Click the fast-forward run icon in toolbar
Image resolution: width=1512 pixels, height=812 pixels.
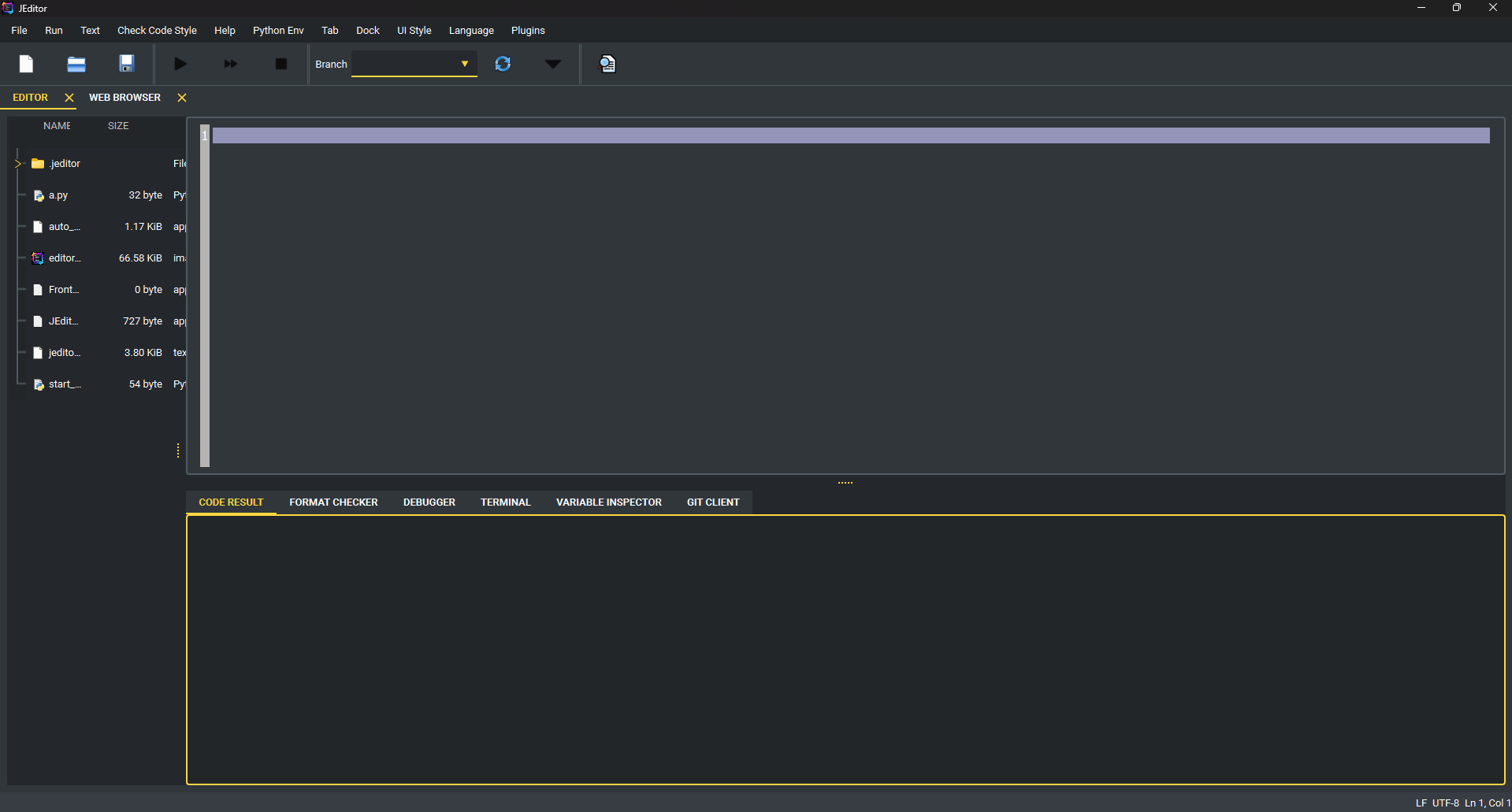231,64
